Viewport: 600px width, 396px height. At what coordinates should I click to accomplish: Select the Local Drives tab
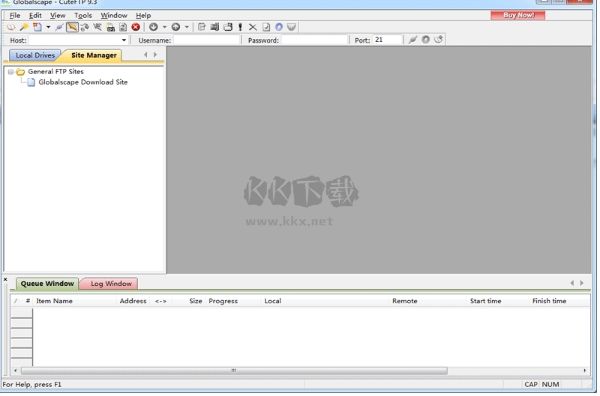click(35, 56)
